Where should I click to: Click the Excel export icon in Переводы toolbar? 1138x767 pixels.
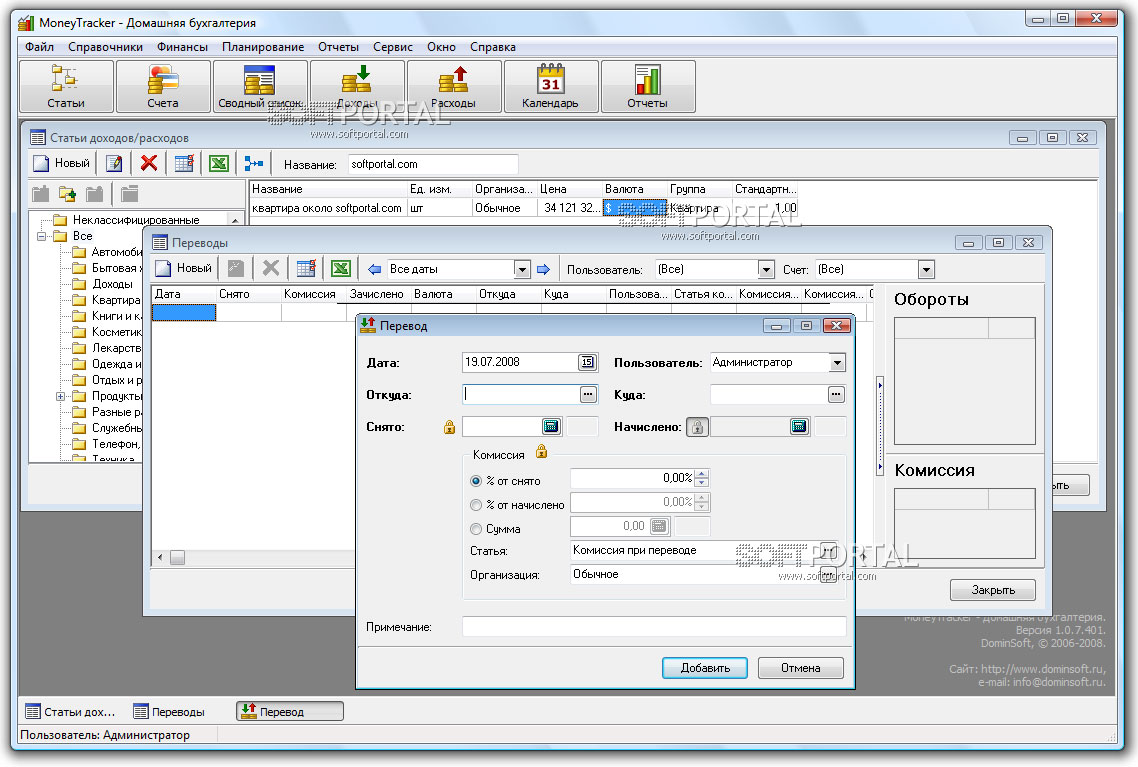(341, 269)
